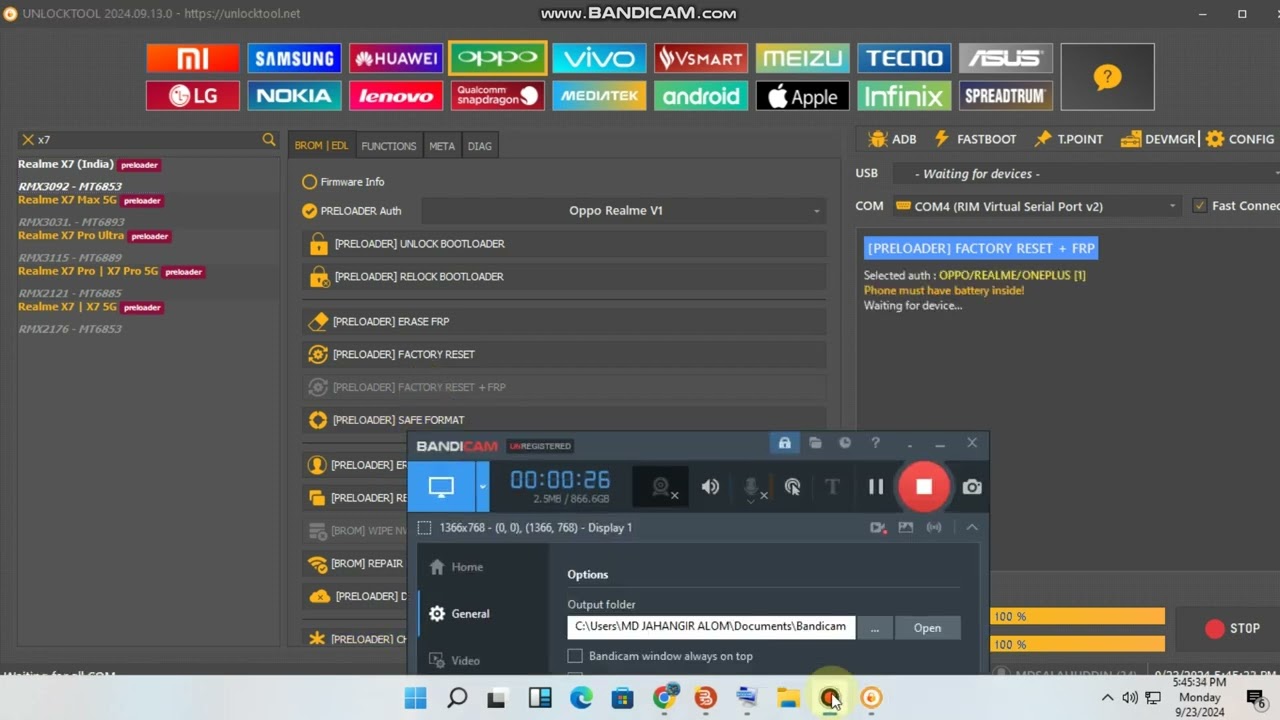Switch to DIAG tab
Screen dimensions: 1280x720
tap(480, 146)
